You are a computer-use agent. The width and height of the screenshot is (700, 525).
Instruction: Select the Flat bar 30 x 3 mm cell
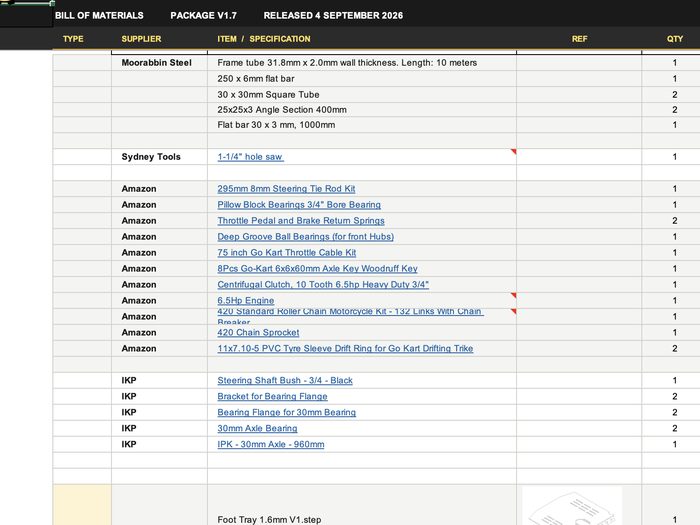click(362, 125)
